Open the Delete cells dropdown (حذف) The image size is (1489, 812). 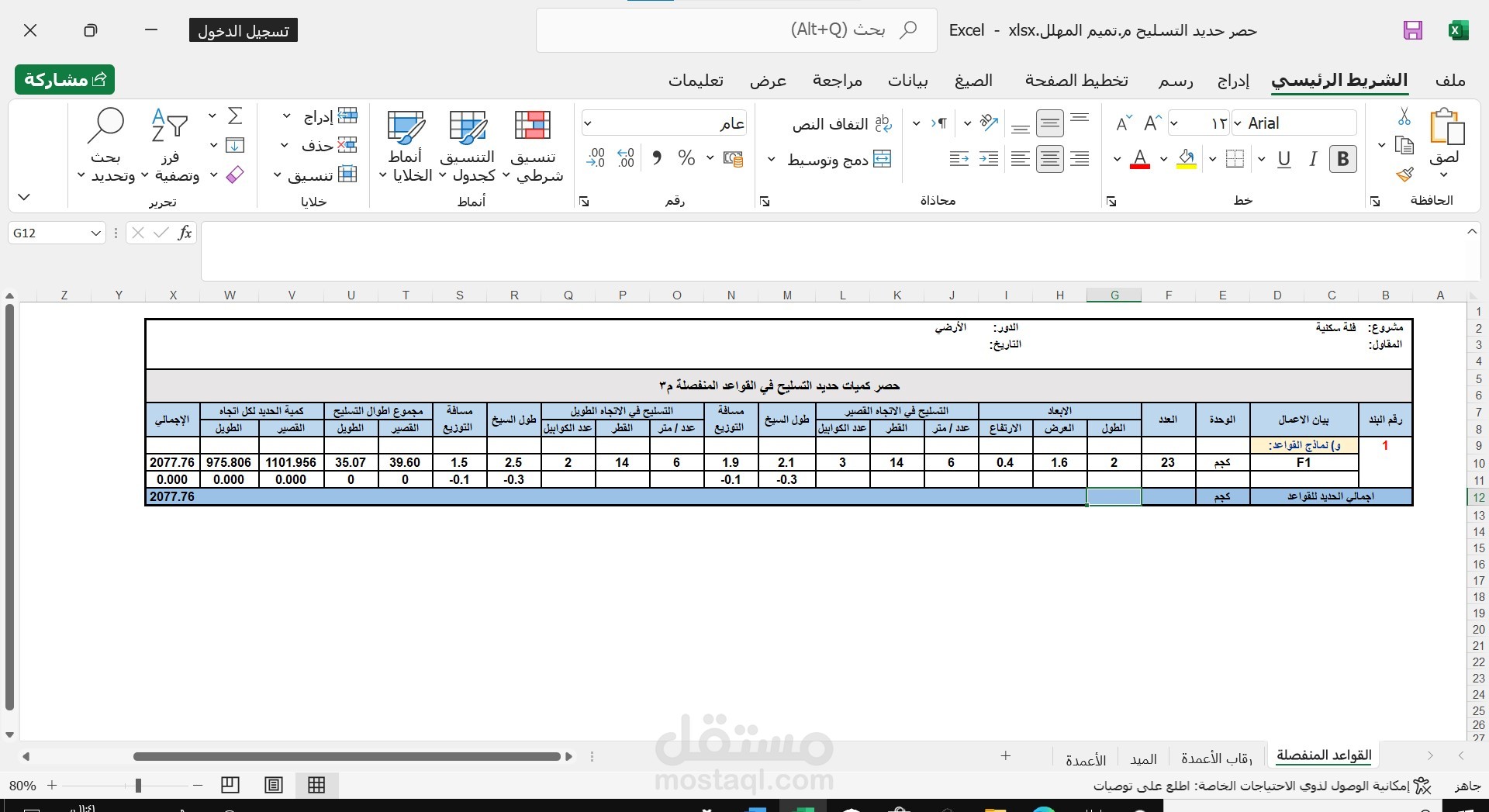click(319, 145)
